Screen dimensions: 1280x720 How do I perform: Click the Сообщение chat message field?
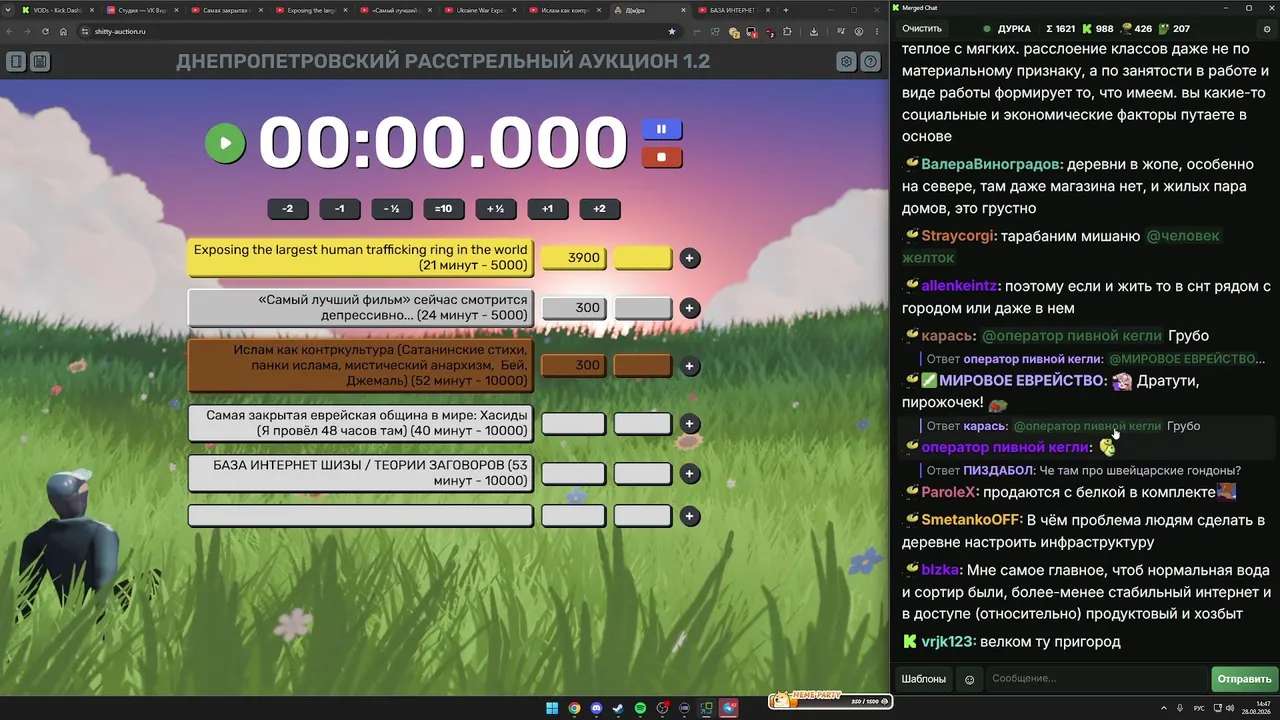click(1097, 679)
